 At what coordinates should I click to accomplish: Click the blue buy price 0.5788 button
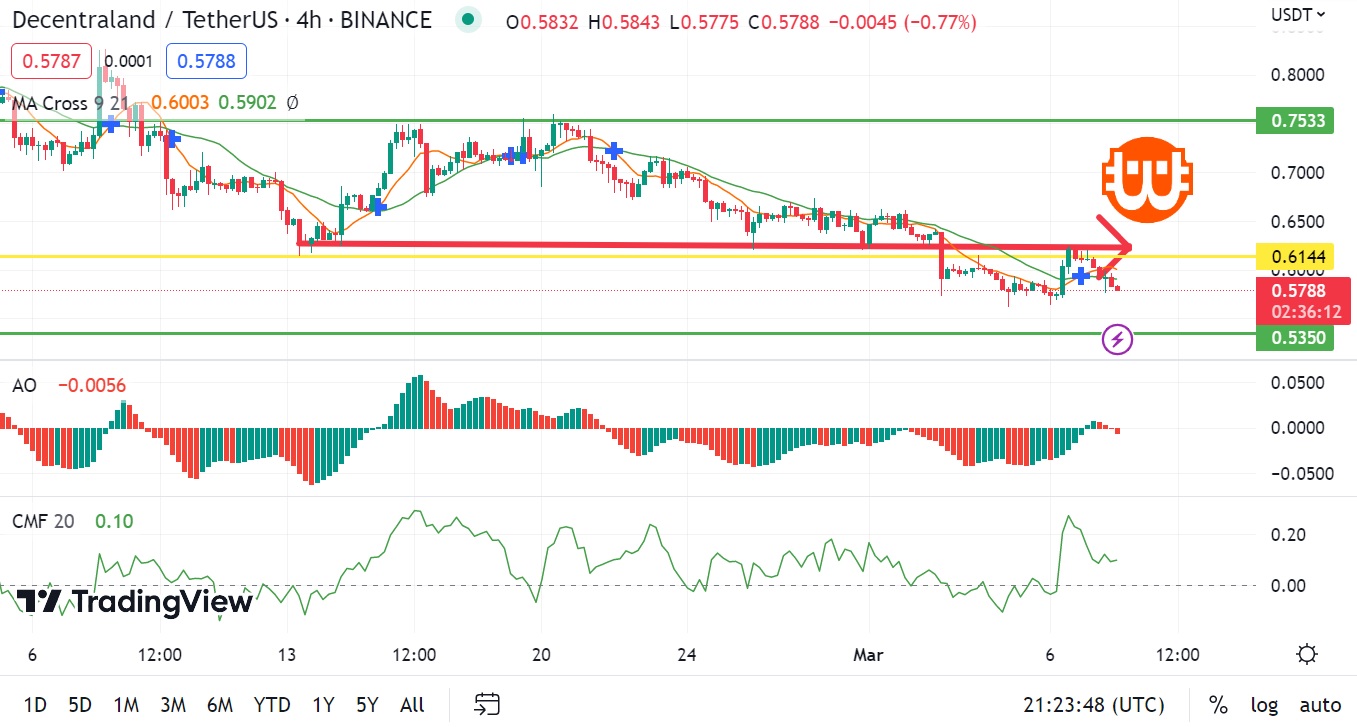206,62
